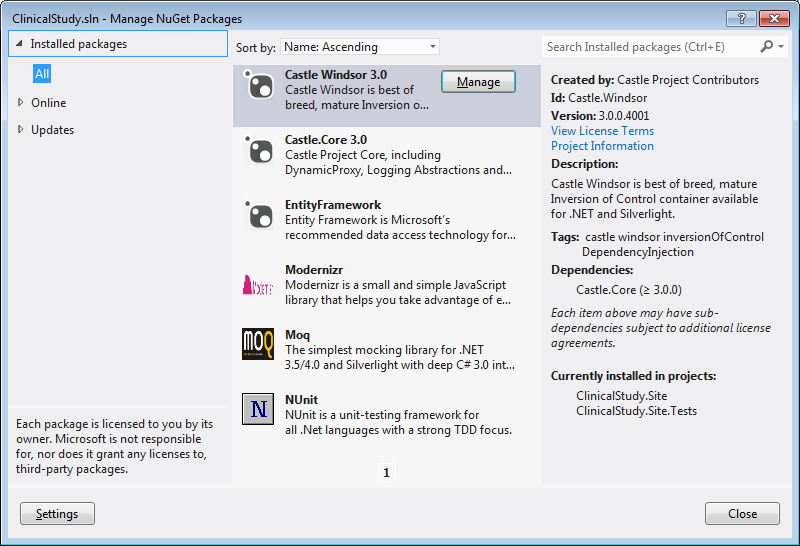Click the NUnit logo icon
Viewport: 800px width, 546px height.
click(x=258, y=409)
